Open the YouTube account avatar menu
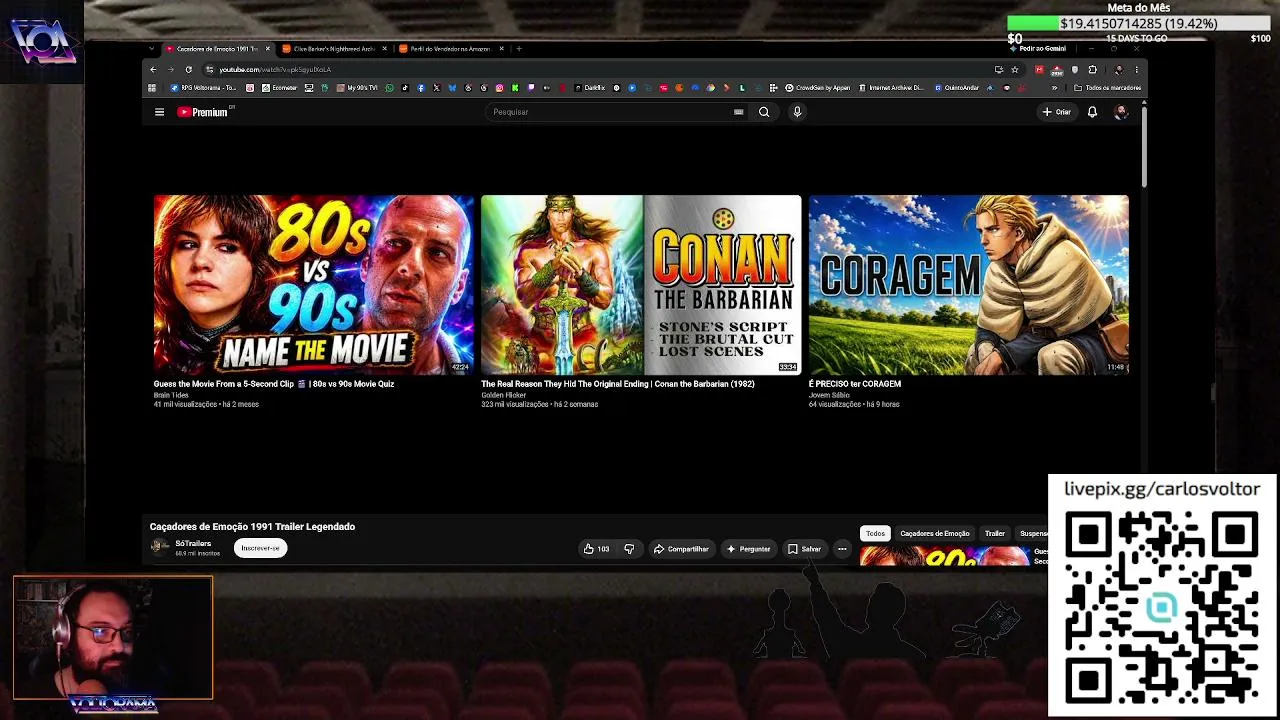 [1121, 112]
